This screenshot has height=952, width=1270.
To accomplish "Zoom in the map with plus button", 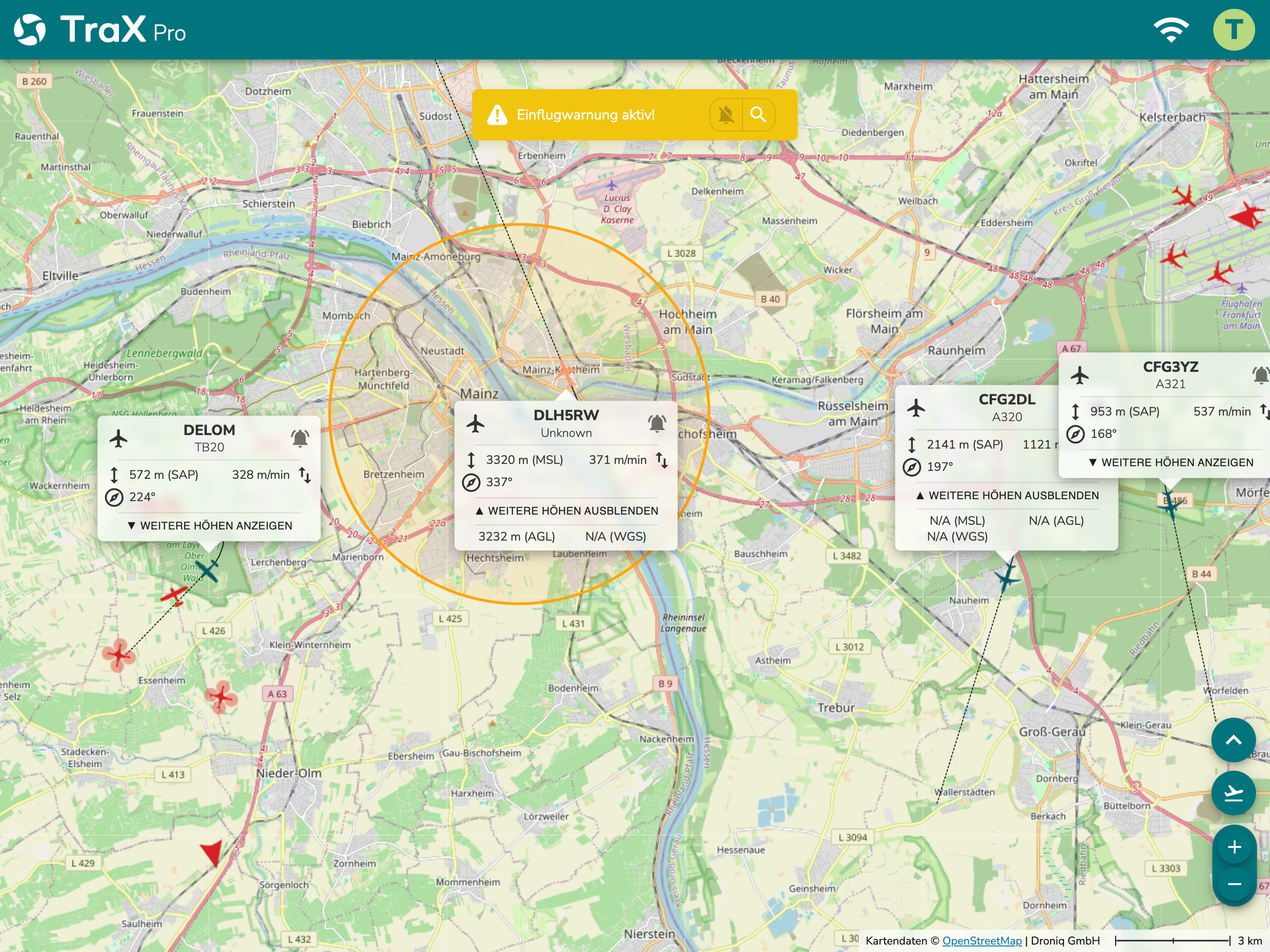I will click(1234, 846).
